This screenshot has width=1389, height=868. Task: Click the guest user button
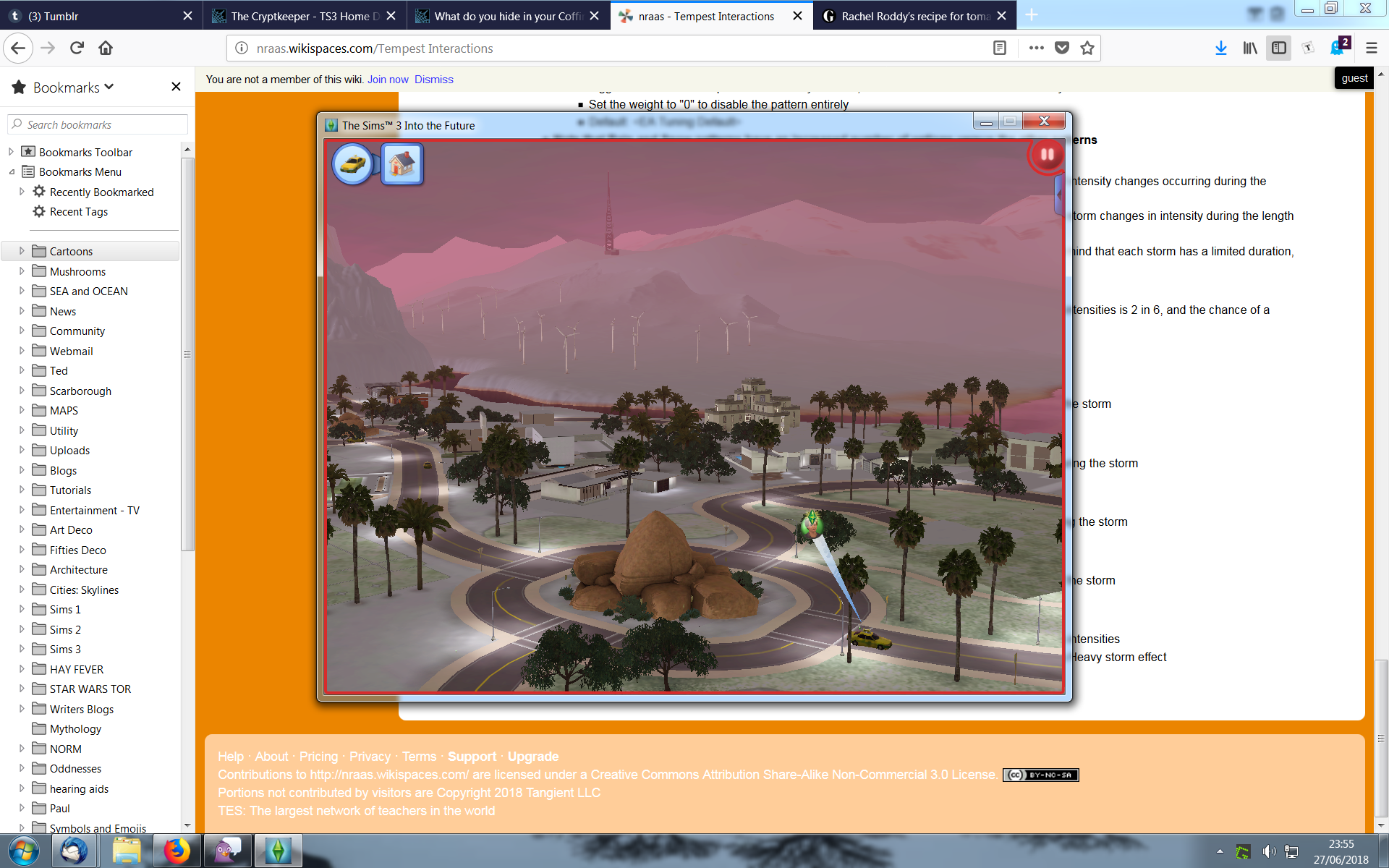[1354, 78]
